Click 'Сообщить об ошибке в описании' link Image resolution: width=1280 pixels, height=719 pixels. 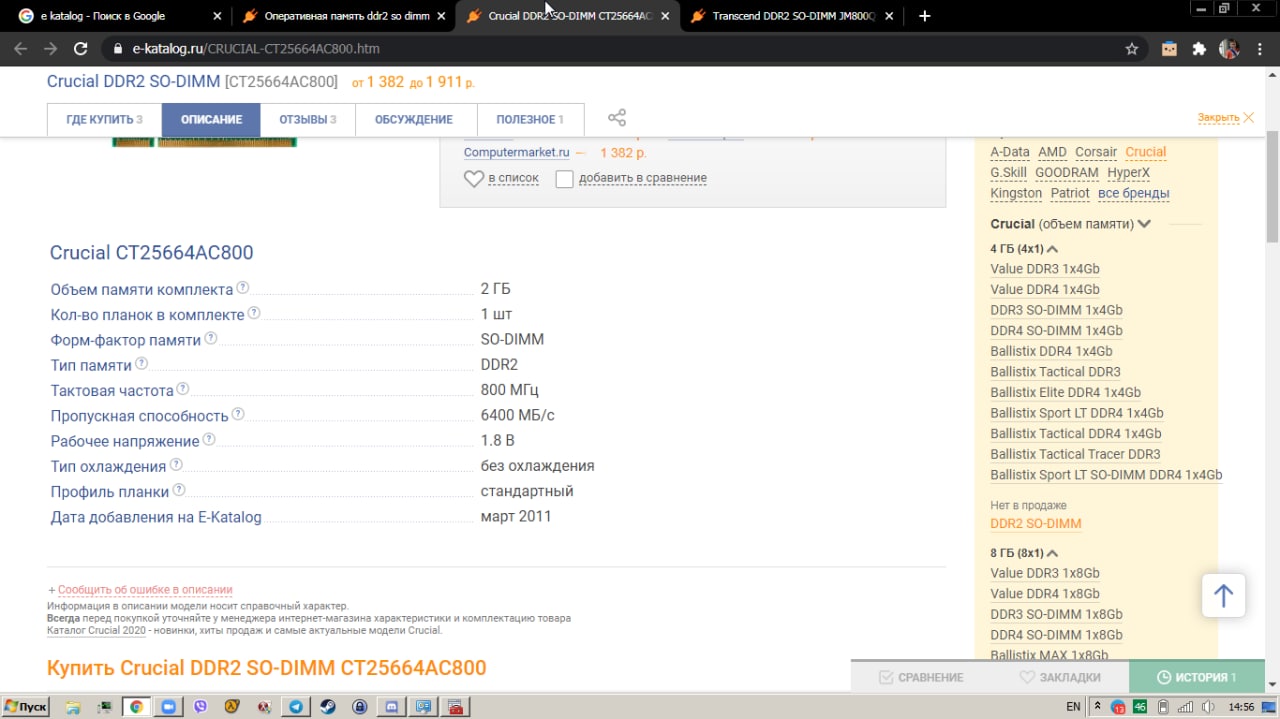point(145,590)
